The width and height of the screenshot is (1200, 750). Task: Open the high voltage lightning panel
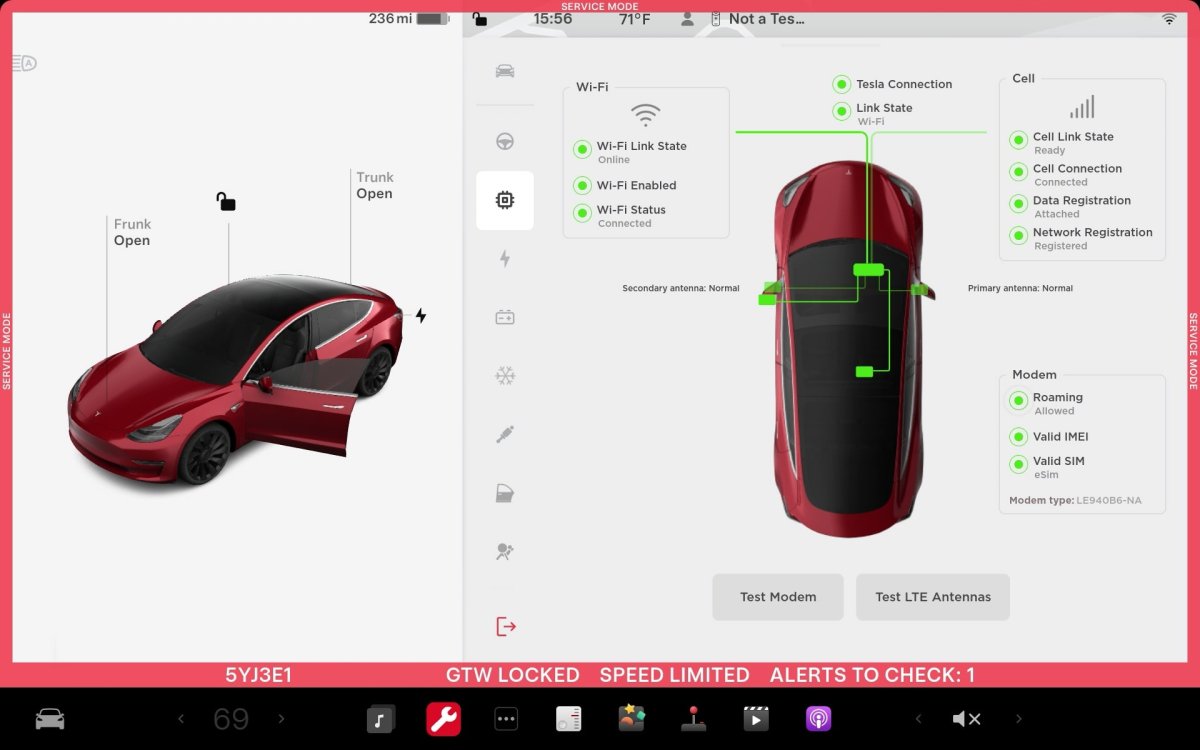click(x=505, y=258)
